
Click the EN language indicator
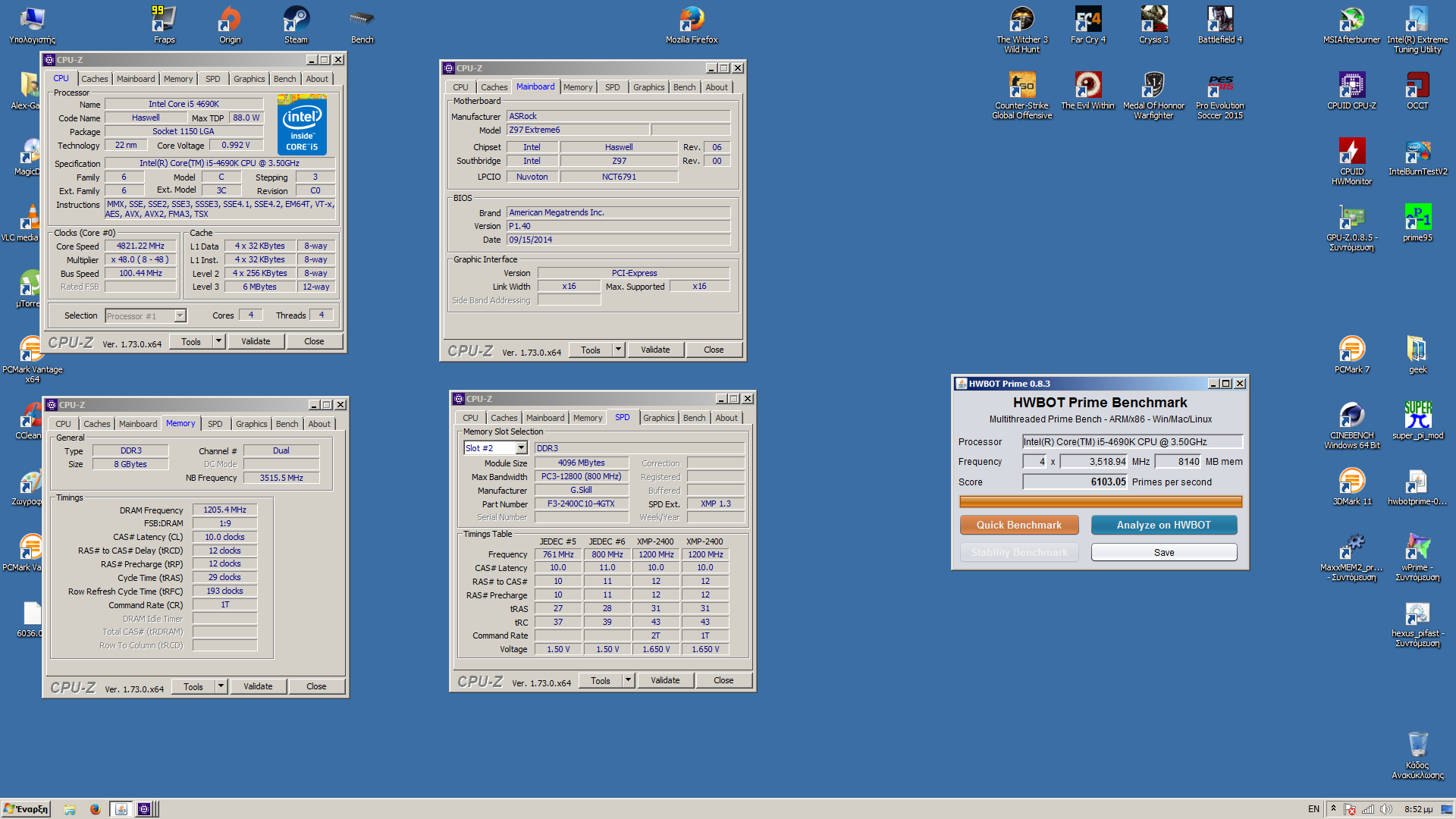click(x=1313, y=809)
